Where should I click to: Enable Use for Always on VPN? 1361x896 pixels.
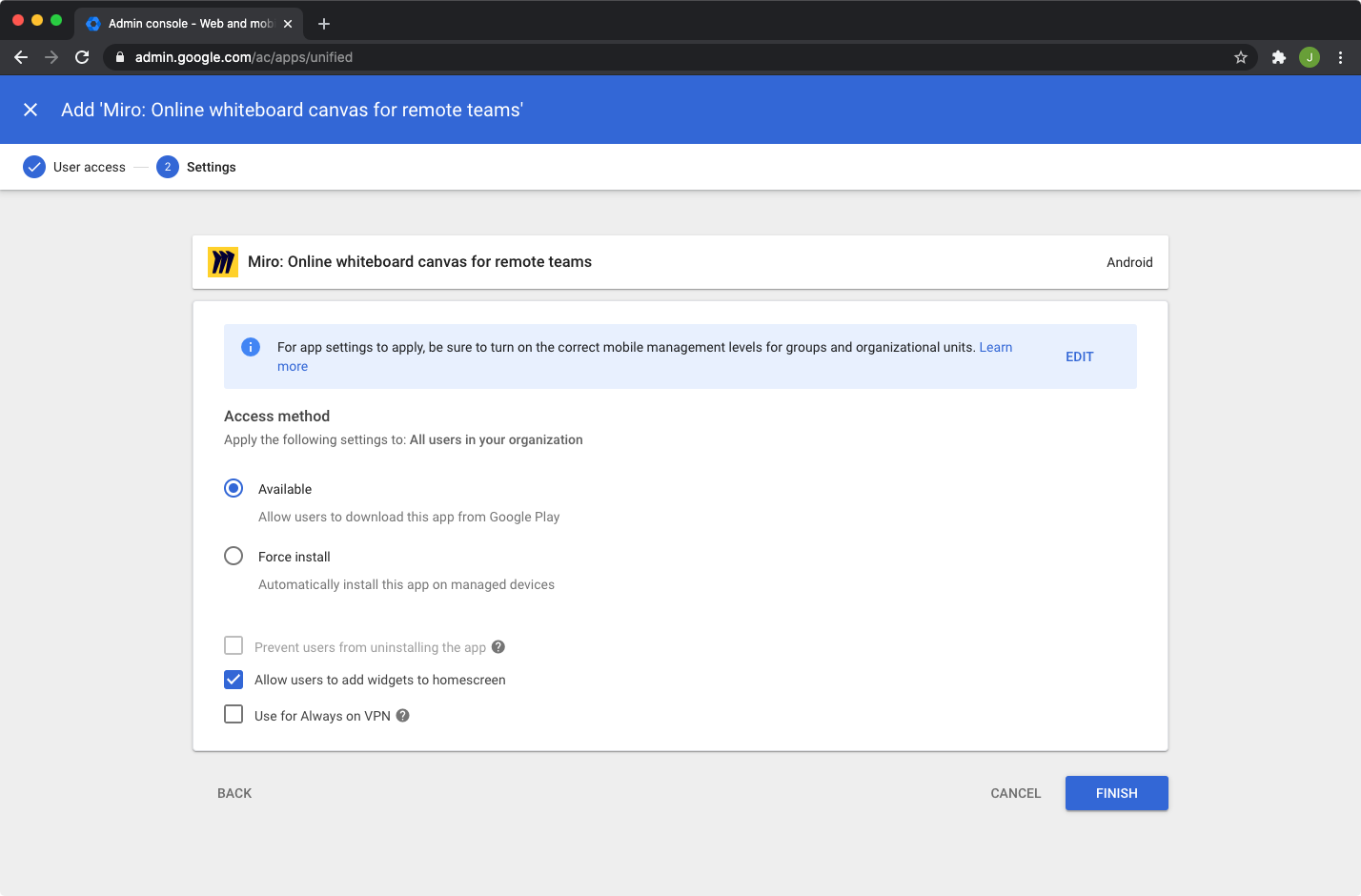(x=234, y=714)
